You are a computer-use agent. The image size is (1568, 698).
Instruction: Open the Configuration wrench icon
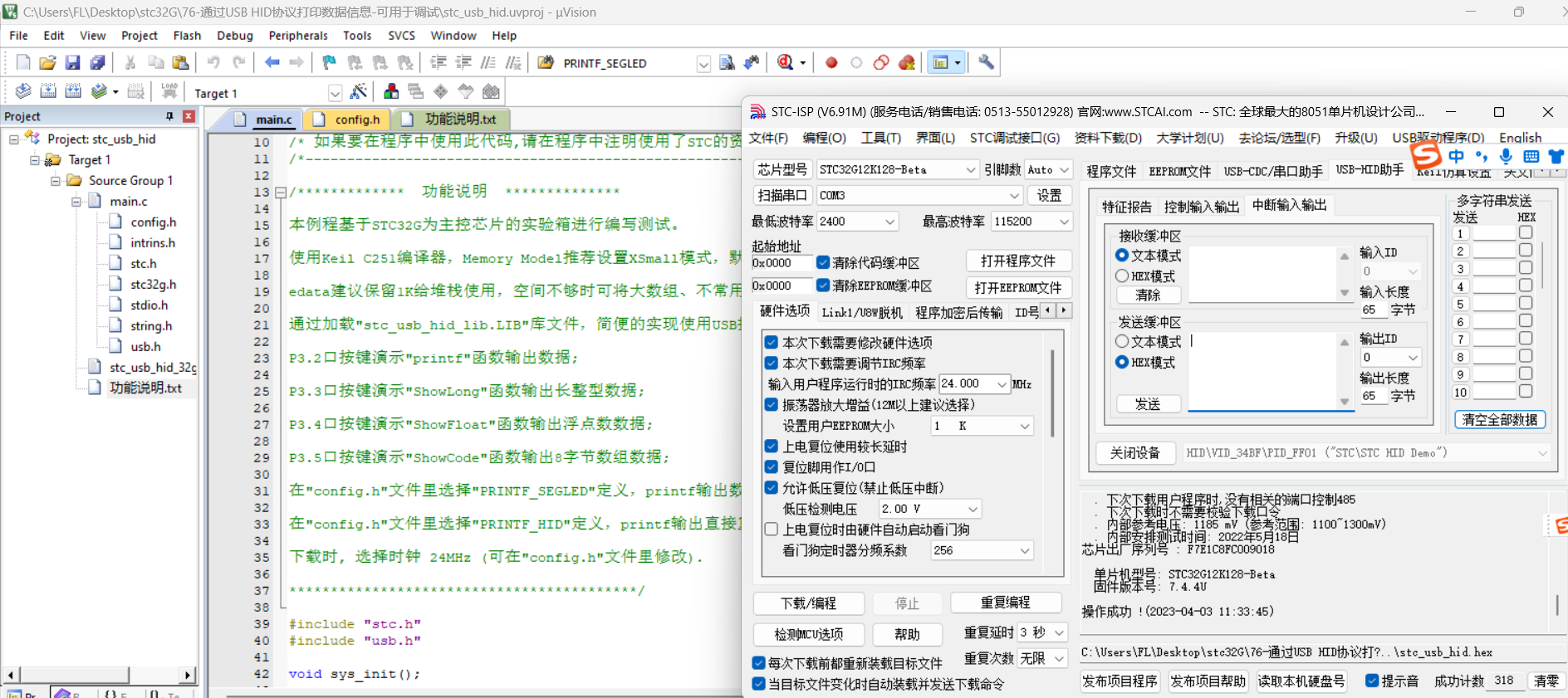(x=986, y=62)
